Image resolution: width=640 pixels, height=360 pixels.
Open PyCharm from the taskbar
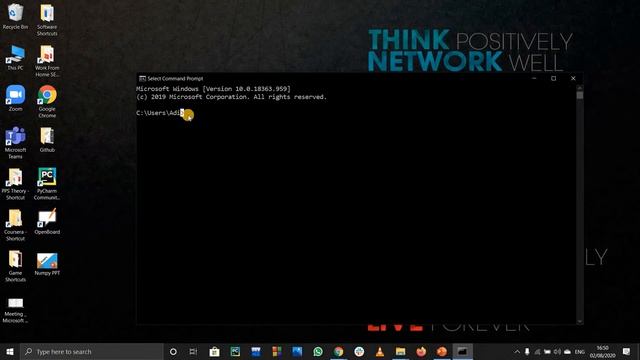(x=235, y=351)
